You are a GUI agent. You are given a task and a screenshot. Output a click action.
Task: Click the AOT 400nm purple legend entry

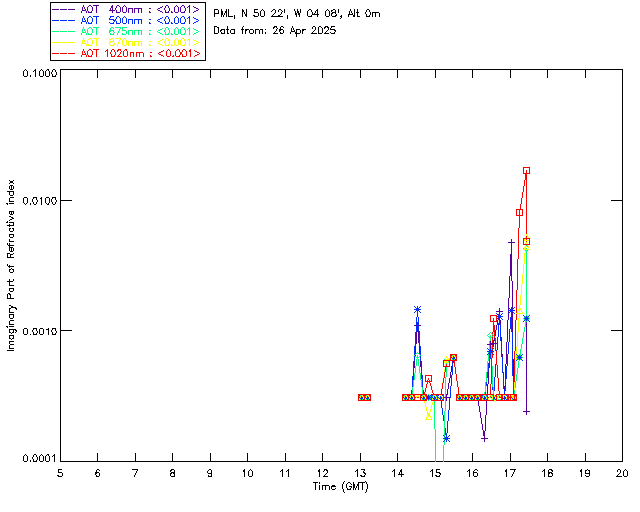[x=127, y=9]
